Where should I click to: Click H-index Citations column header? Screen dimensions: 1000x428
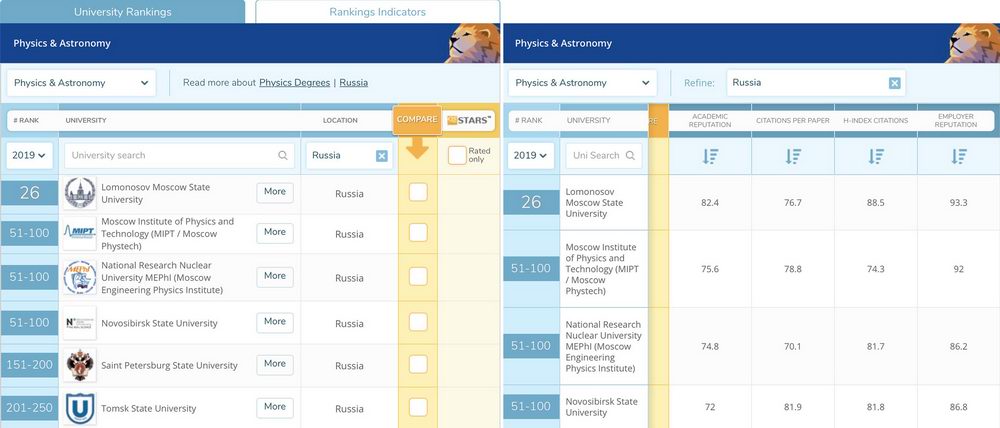876,121
